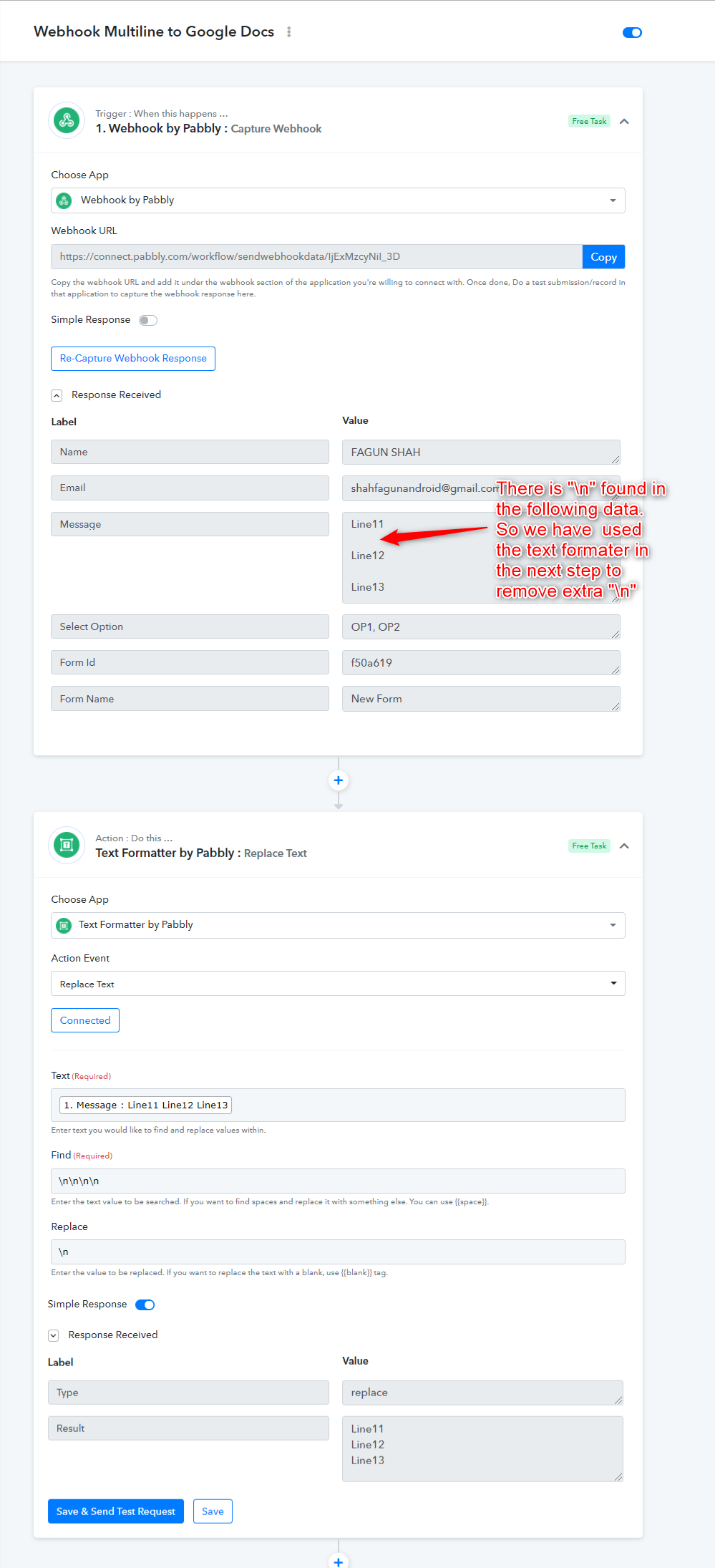
Task: Click the Webhook by Pabbly trigger icon
Action: pyautogui.click(x=67, y=121)
